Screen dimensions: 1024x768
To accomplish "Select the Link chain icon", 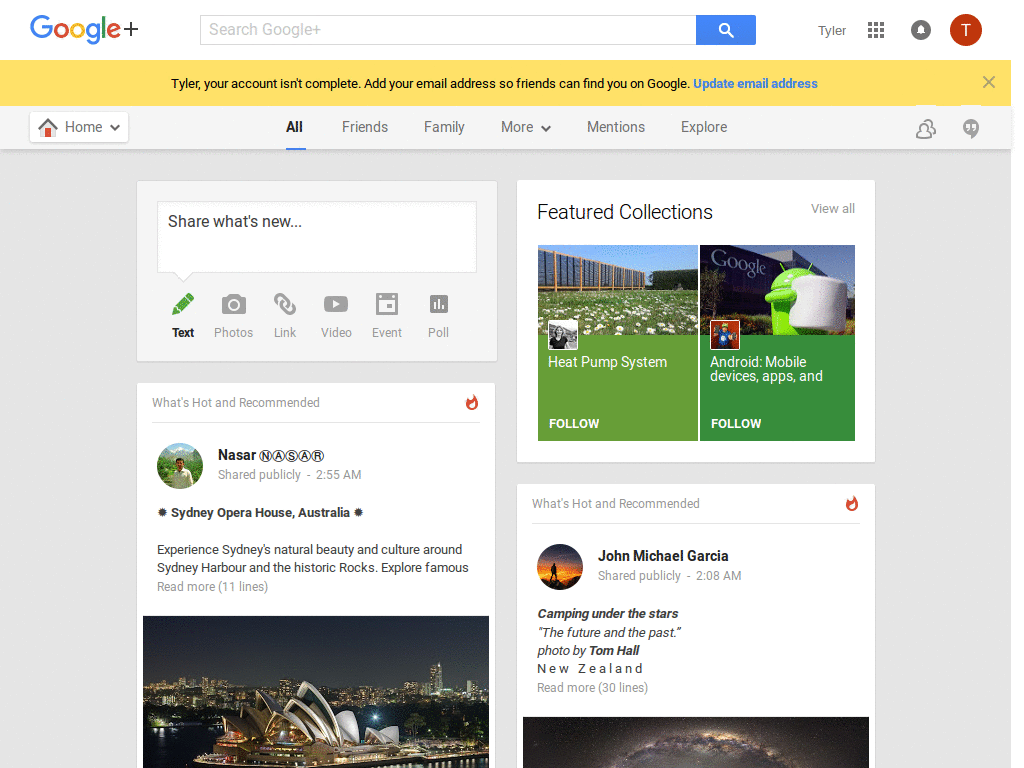I will click(x=285, y=304).
